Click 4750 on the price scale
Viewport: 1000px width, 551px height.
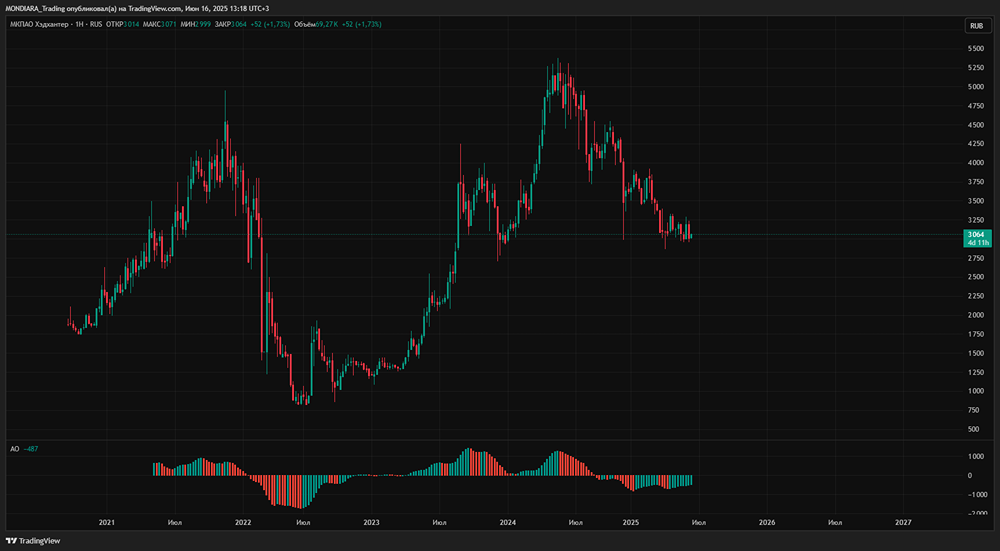976,106
